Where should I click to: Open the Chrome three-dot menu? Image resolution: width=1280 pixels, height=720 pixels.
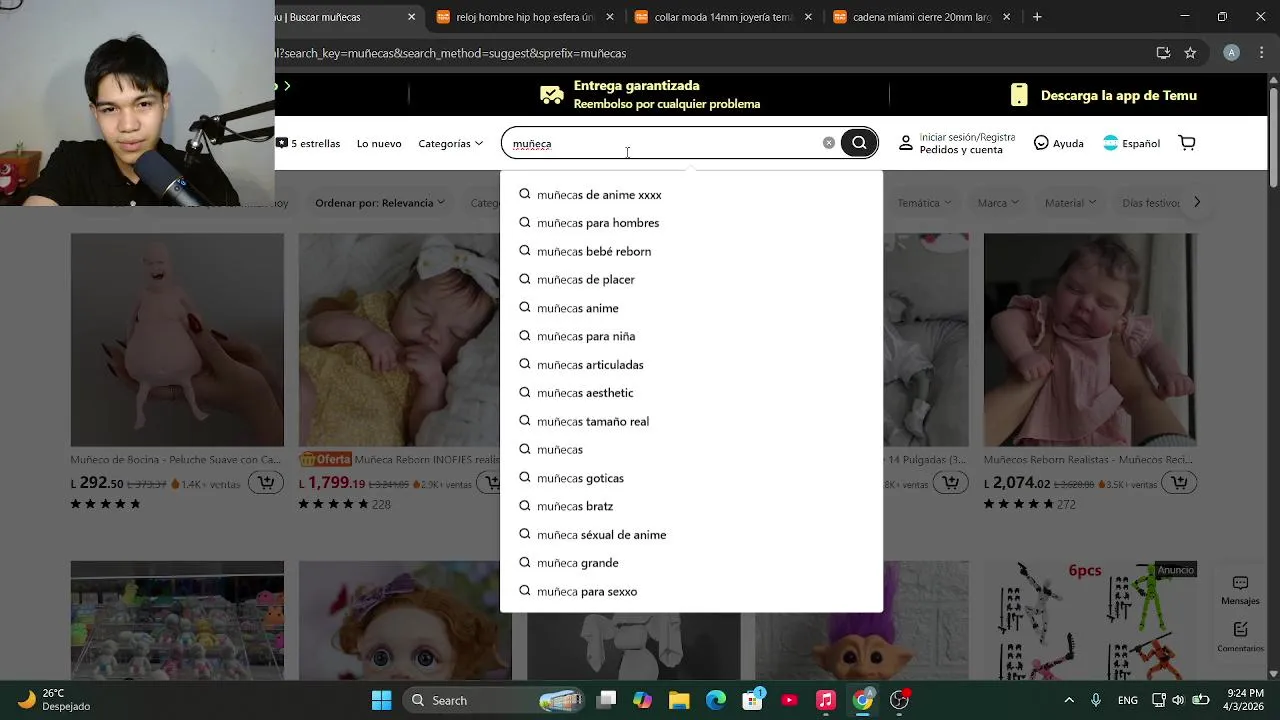[1260, 53]
